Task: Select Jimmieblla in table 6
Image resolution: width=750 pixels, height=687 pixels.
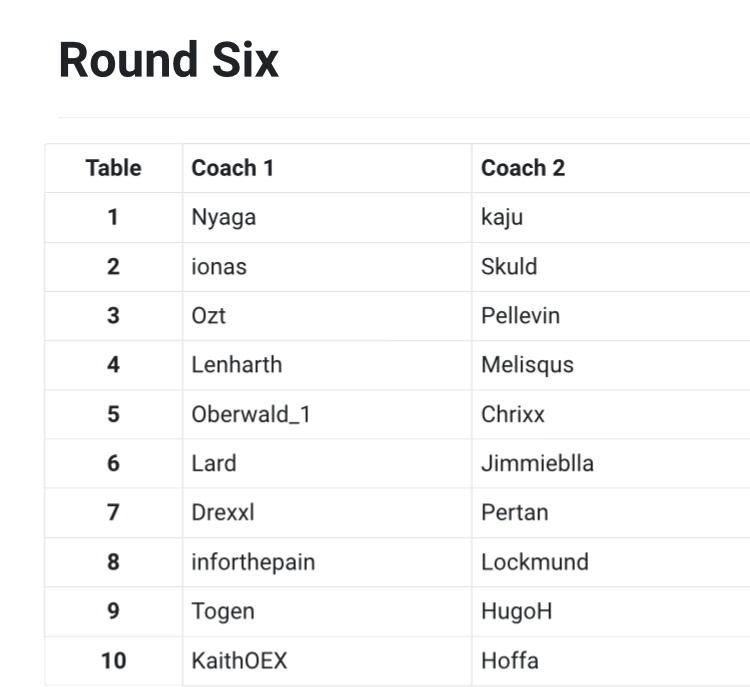Action: coord(537,463)
